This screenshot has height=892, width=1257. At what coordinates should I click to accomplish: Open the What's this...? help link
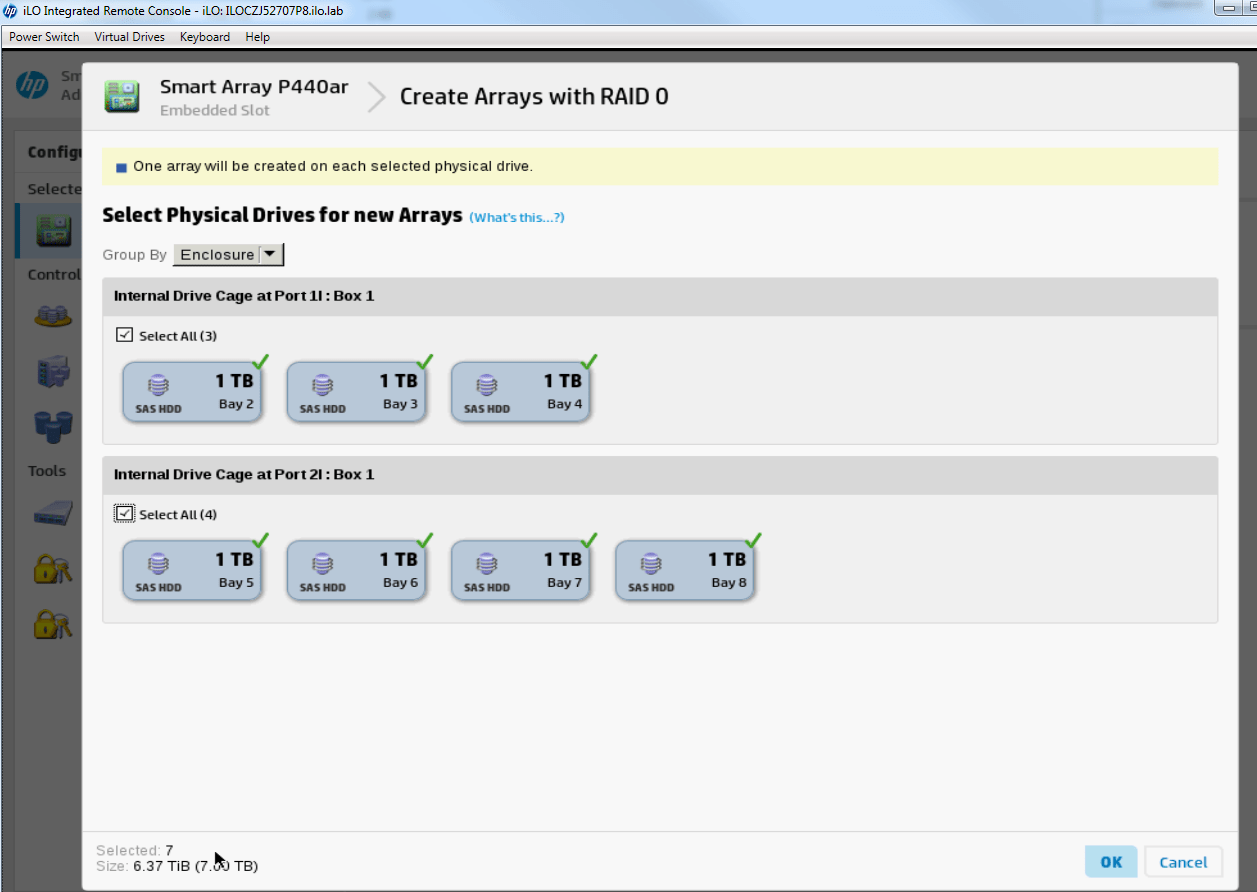tap(517, 217)
